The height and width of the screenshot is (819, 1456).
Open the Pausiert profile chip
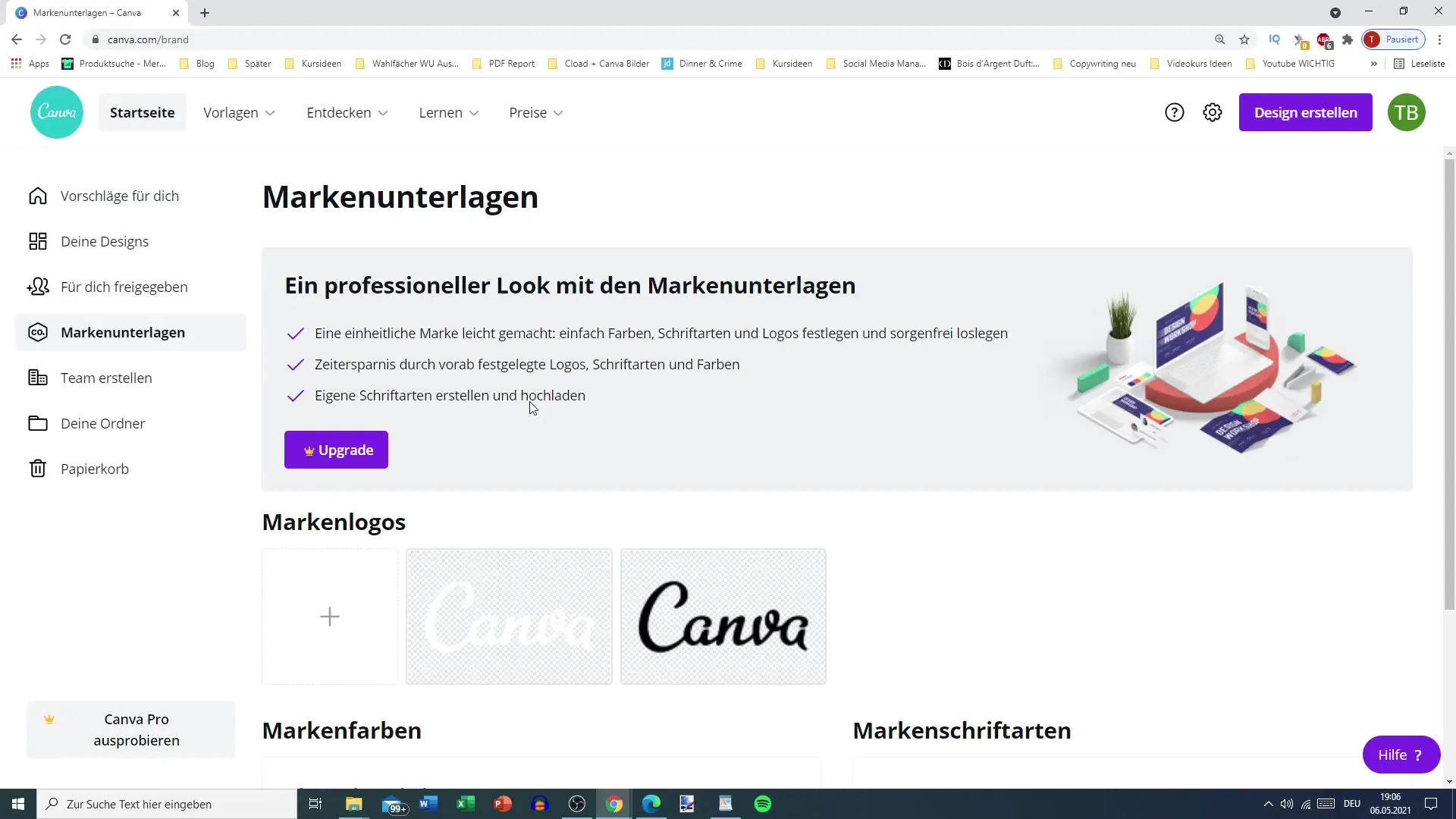(1394, 39)
